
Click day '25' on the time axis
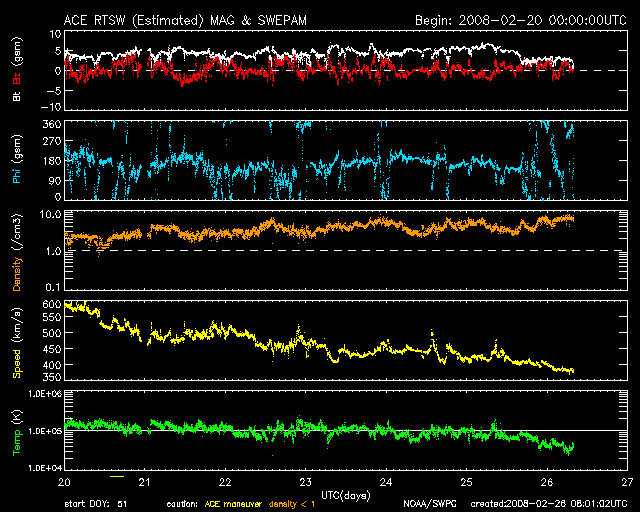(x=466, y=482)
